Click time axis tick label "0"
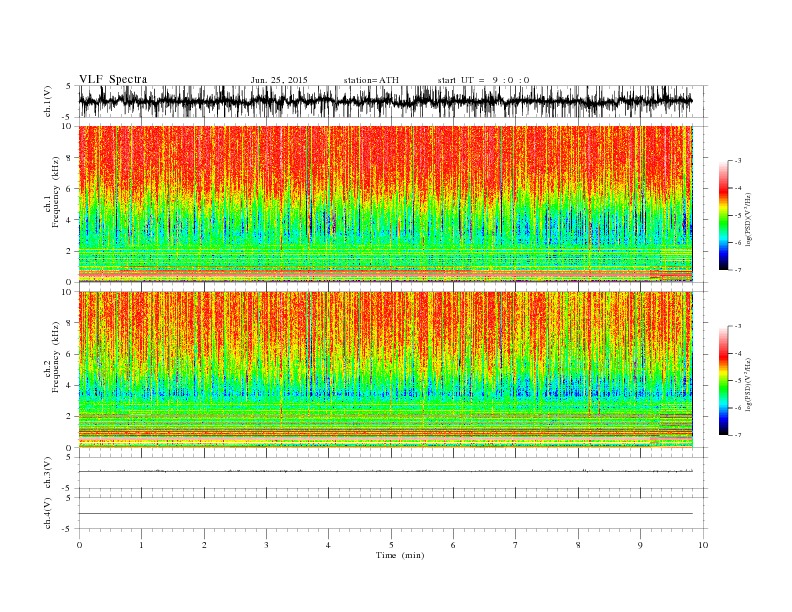This screenshot has width=792, height=612. pyautogui.click(x=79, y=545)
